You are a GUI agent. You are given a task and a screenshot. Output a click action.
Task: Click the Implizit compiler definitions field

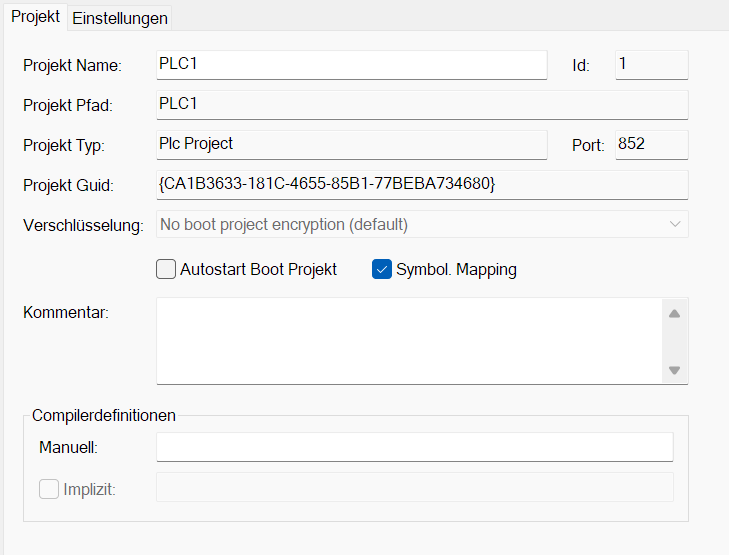(x=414, y=487)
